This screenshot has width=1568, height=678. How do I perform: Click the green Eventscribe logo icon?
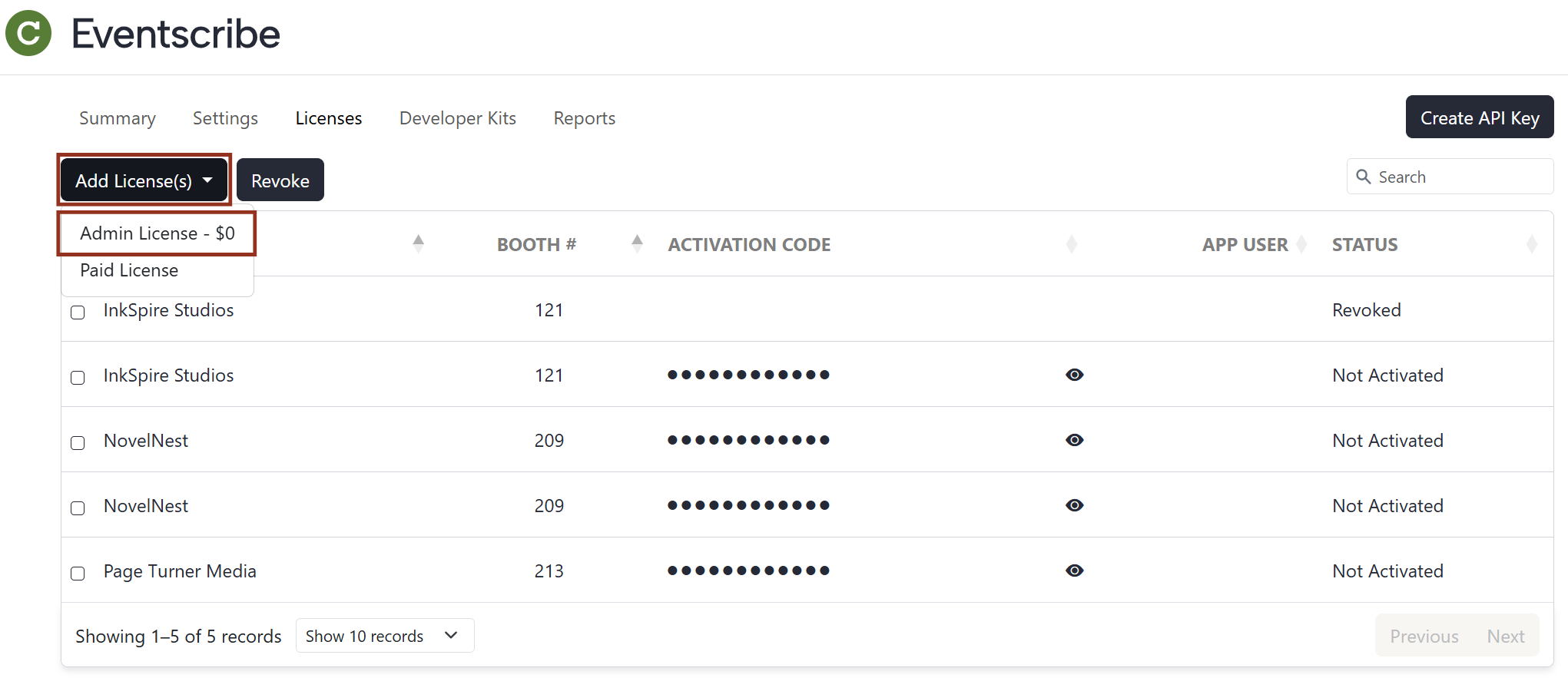pyautogui.click(x=28, y=33)
